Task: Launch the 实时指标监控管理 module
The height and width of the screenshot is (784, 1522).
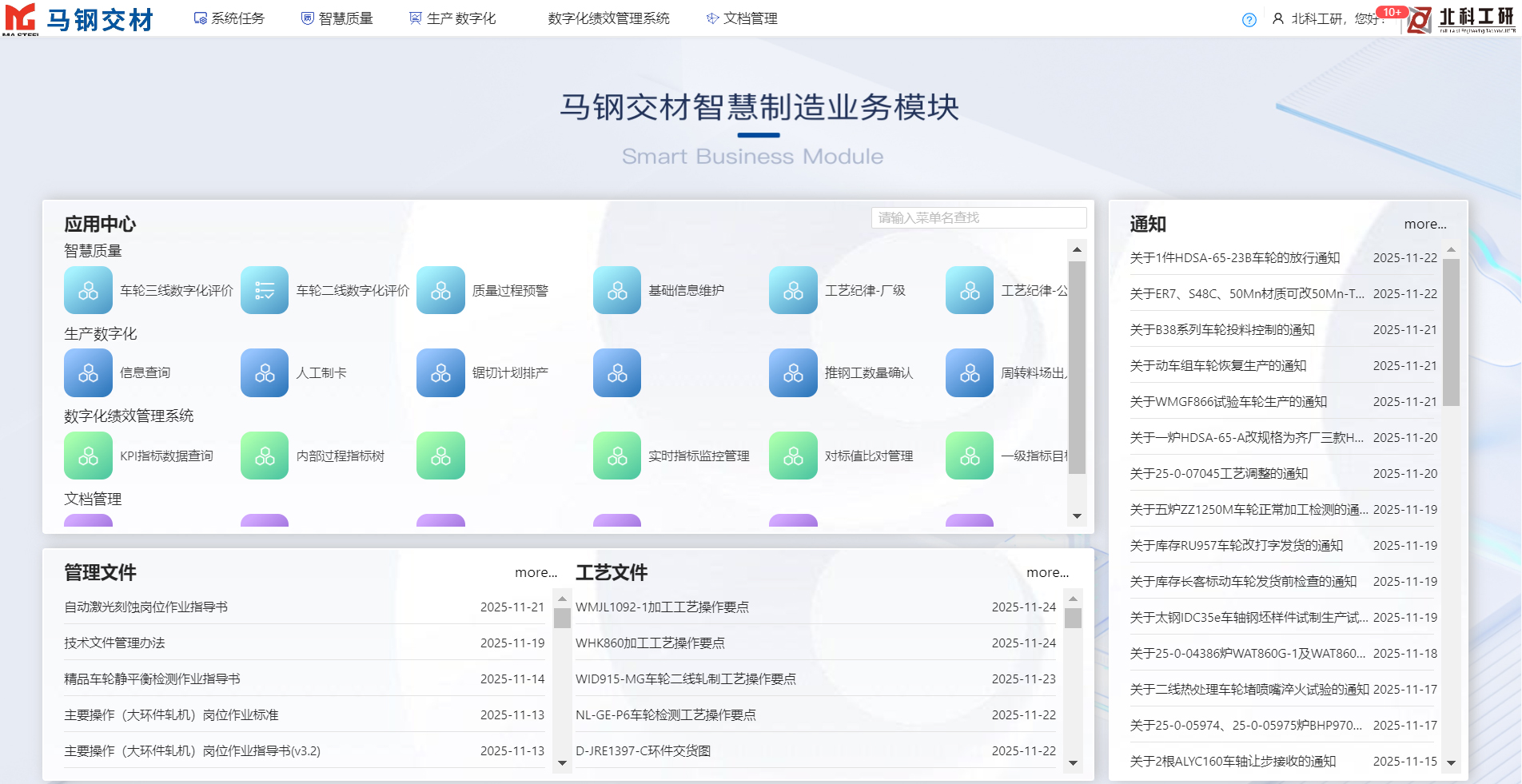Action: [x=616, y=456]
